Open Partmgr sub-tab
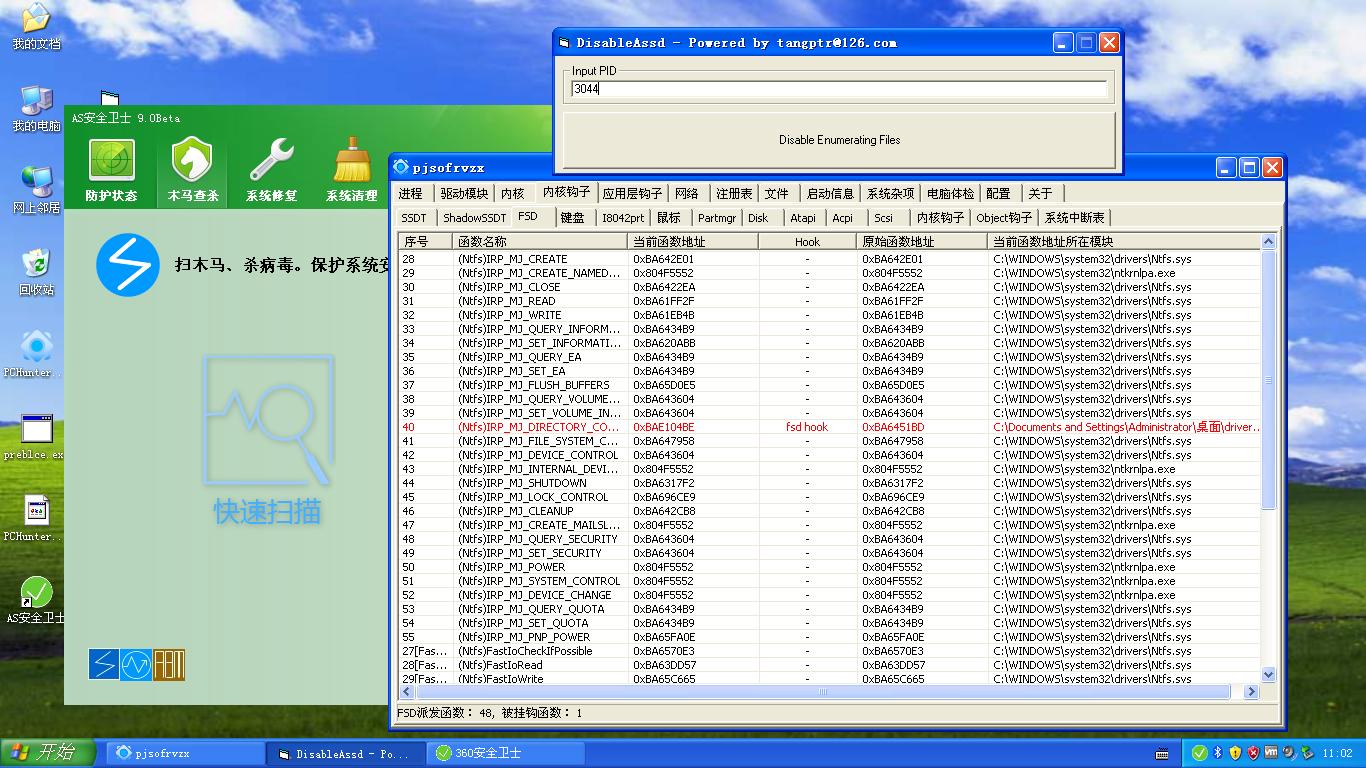 point(717,218)
